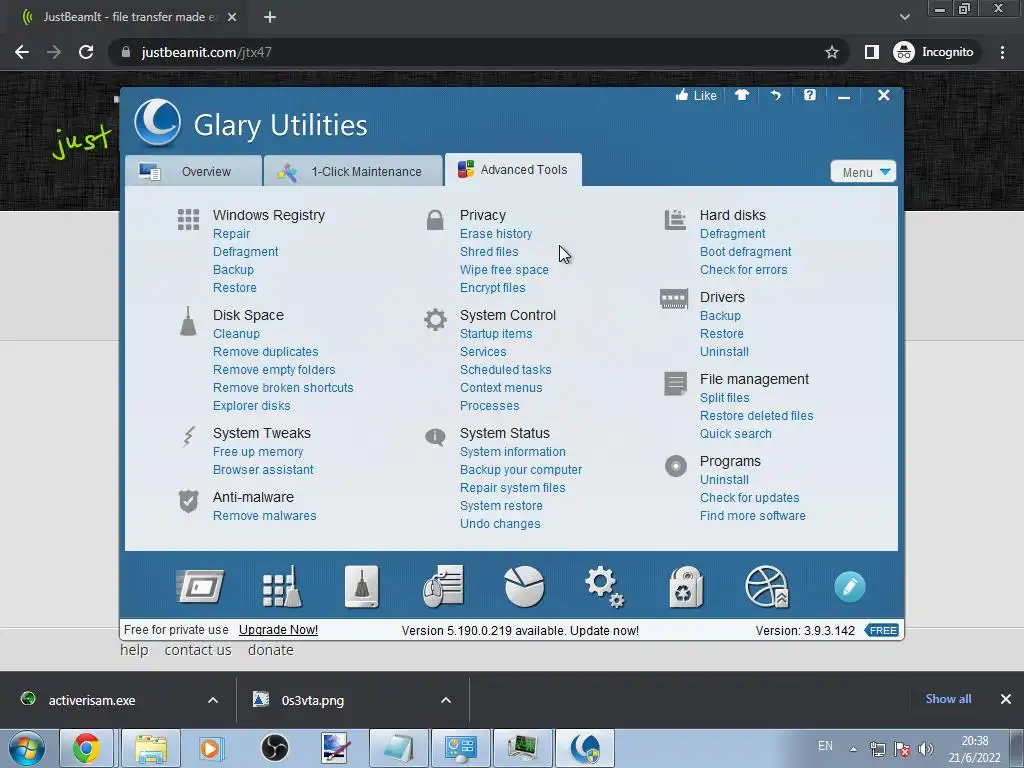1024x768 pixels.
Task: Open Startup items link
Action: (x=496, y=334)
